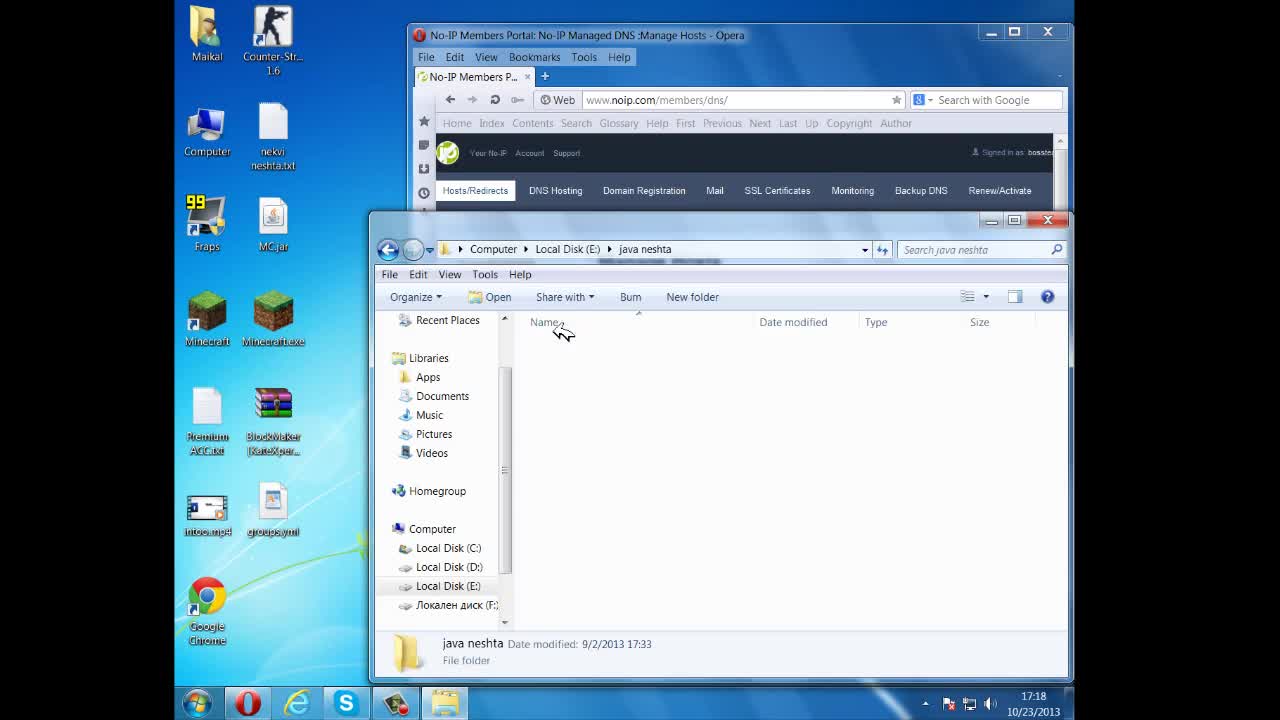The image size is (1280, 720).
Task: Open DNS Hosting tab on No-IP page
Action: point(555,191)
